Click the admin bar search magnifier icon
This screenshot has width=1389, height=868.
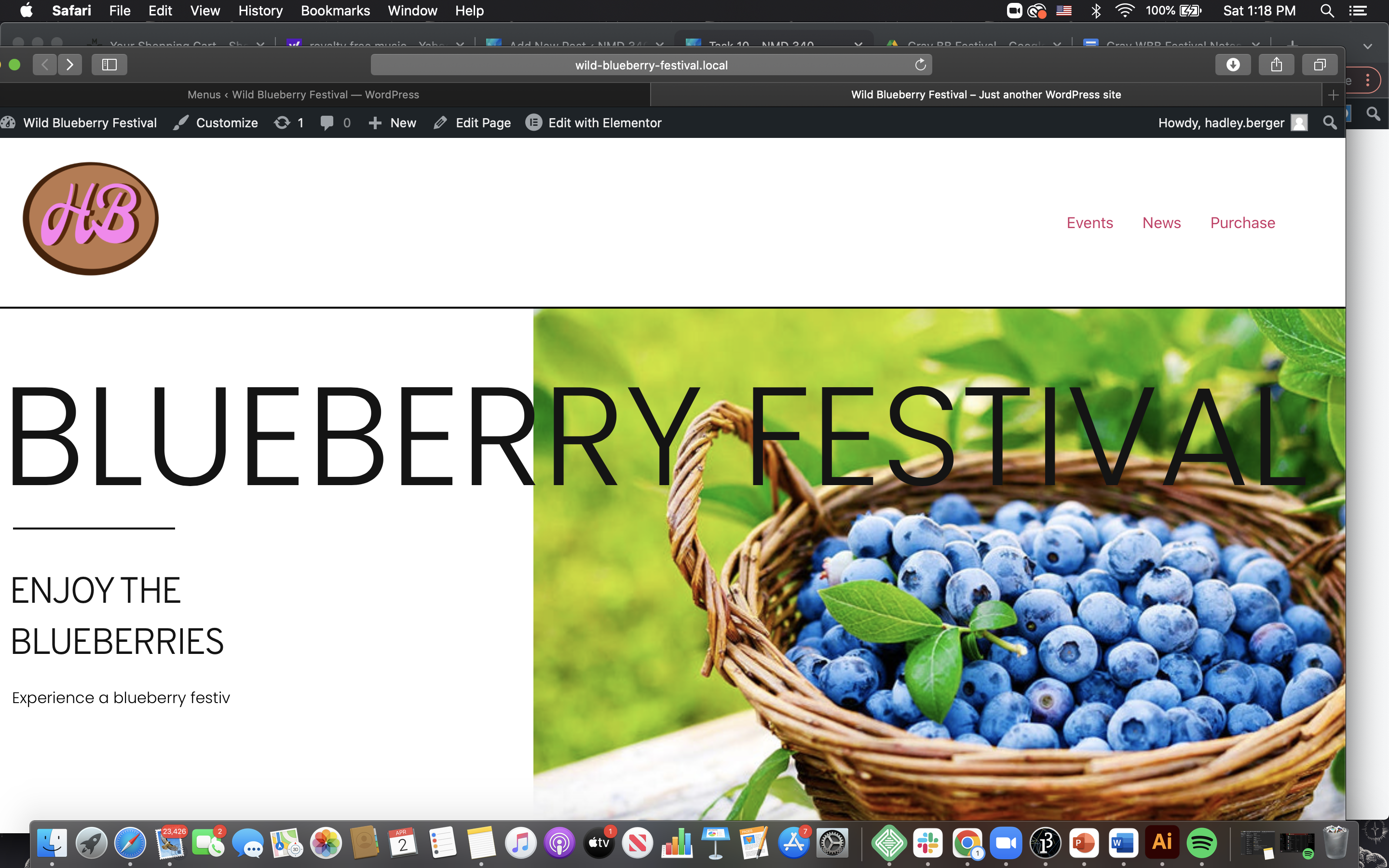1329,123
